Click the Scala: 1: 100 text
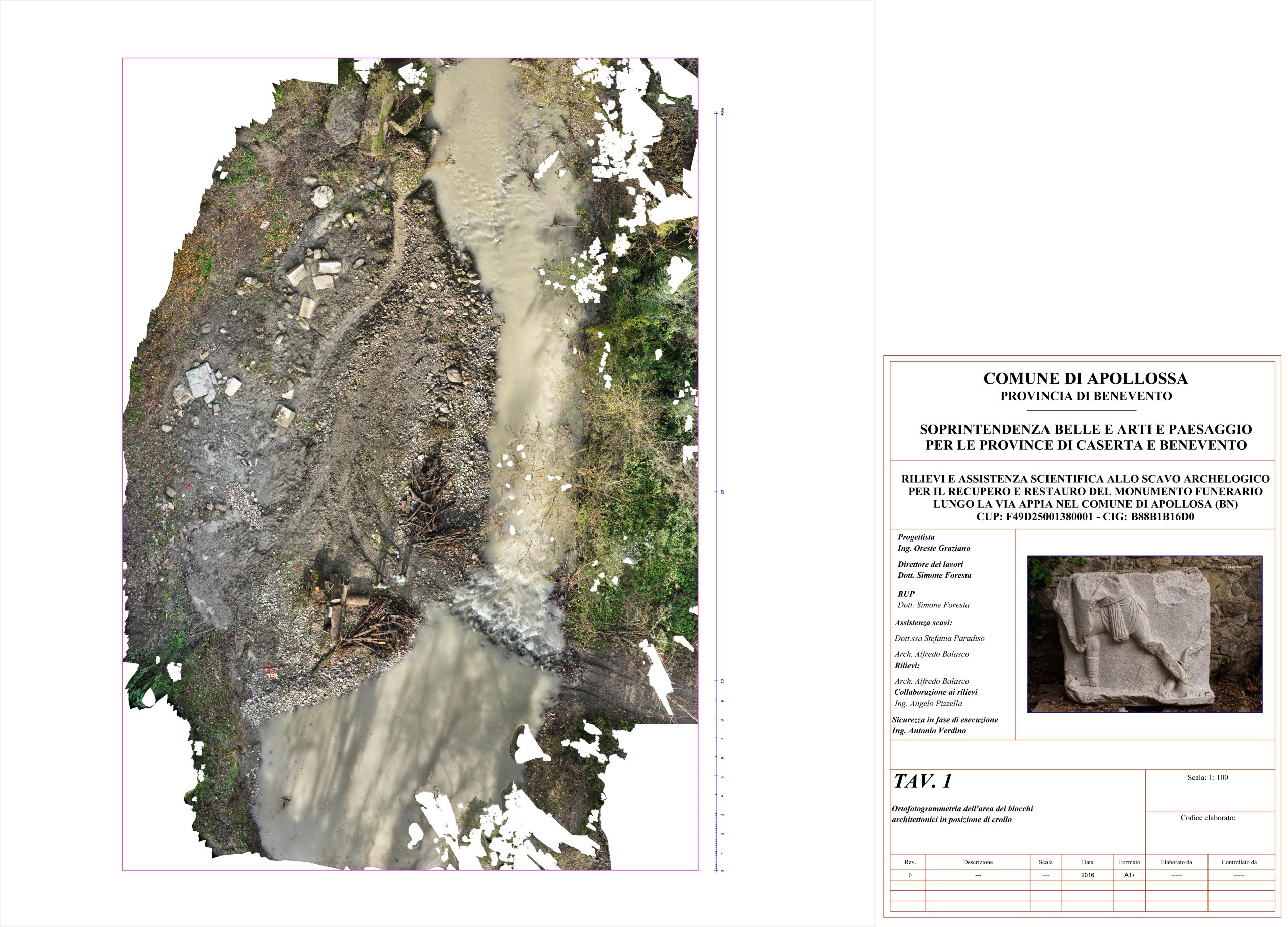The width and height of the screenshot is (1288, 927). click(1207, 777)
